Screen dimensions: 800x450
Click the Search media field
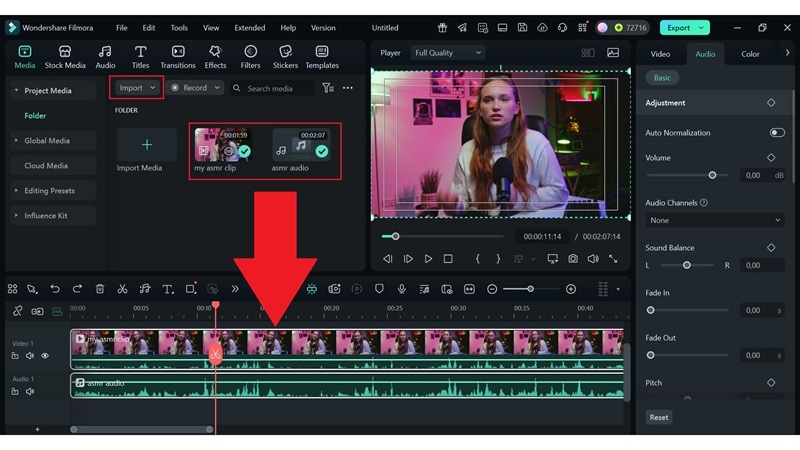(271, 88)
